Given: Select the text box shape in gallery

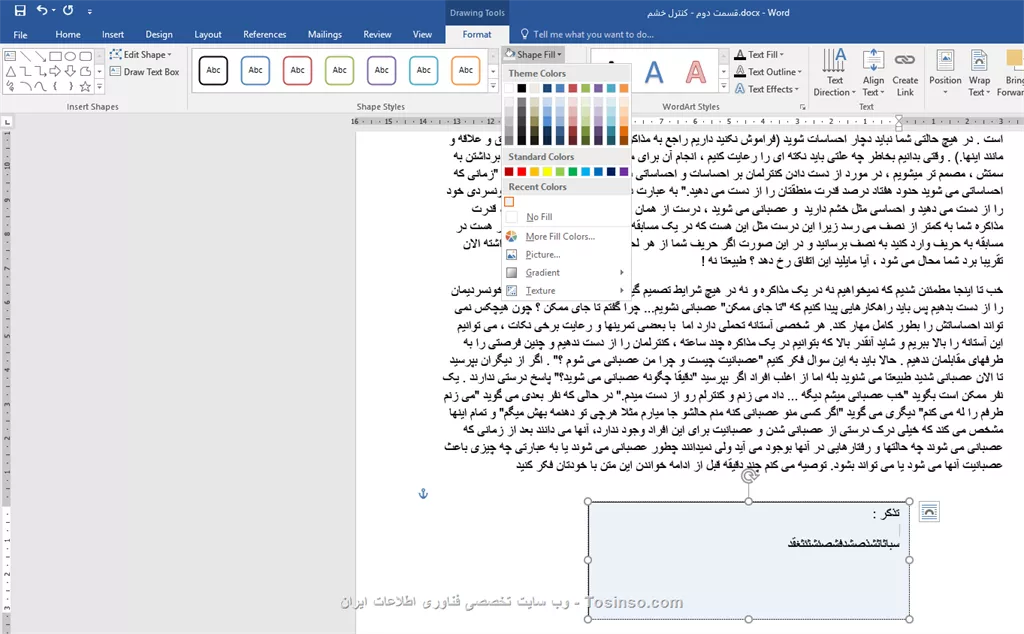Looking at the screenshot, I should coord(11,56).
